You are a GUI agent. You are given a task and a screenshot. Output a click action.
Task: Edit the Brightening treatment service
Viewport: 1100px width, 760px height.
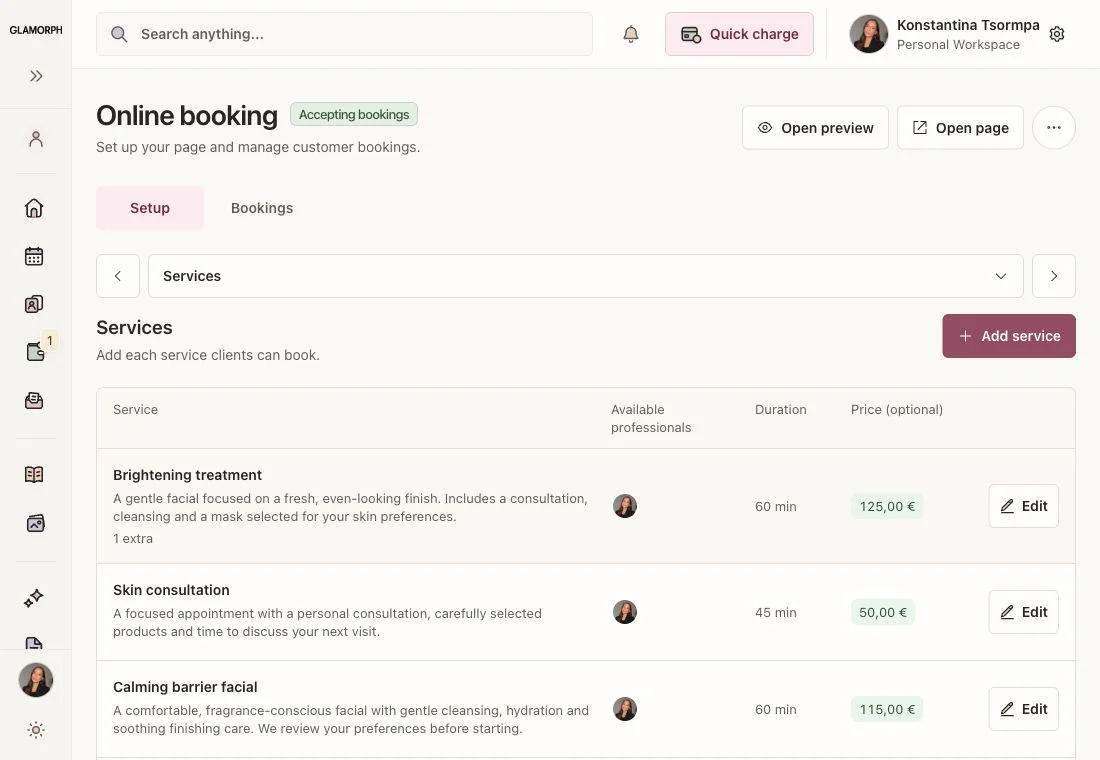coord(1024,506)
